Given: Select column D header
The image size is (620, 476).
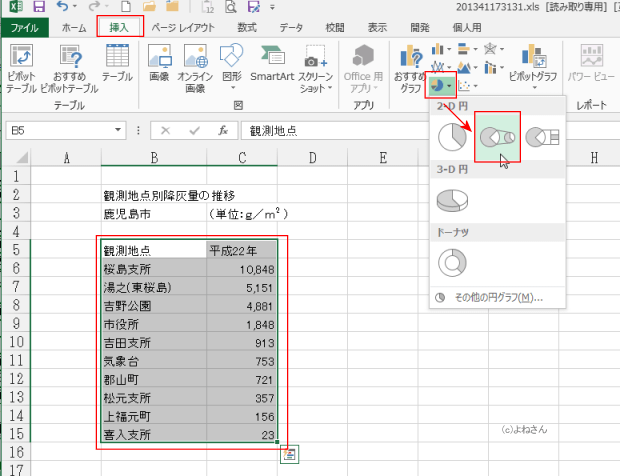Looking at the screenshot, I should tap(312, 158).
